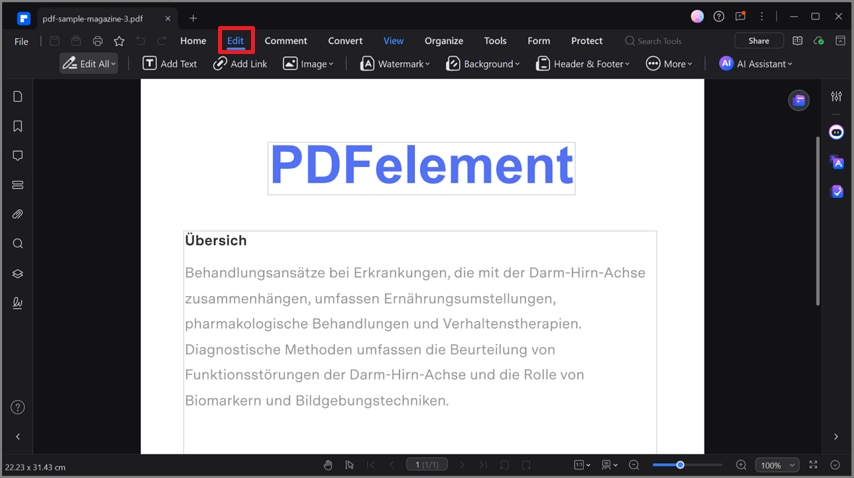Open the 100% zoom level dropdown
854x478 pixels.
(777, 465)
